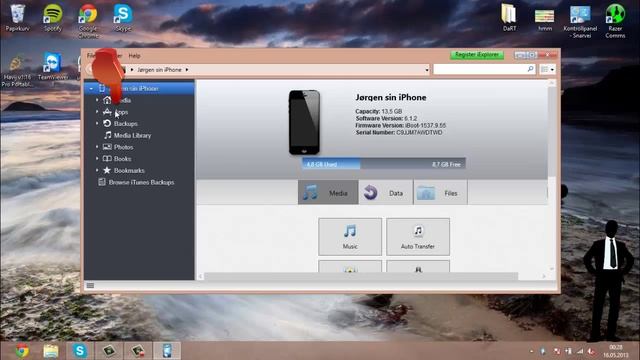The width and height of the screenshot is (640, 360).
Task: Open the hmm desktop icon
Action: tap(544, 20)
